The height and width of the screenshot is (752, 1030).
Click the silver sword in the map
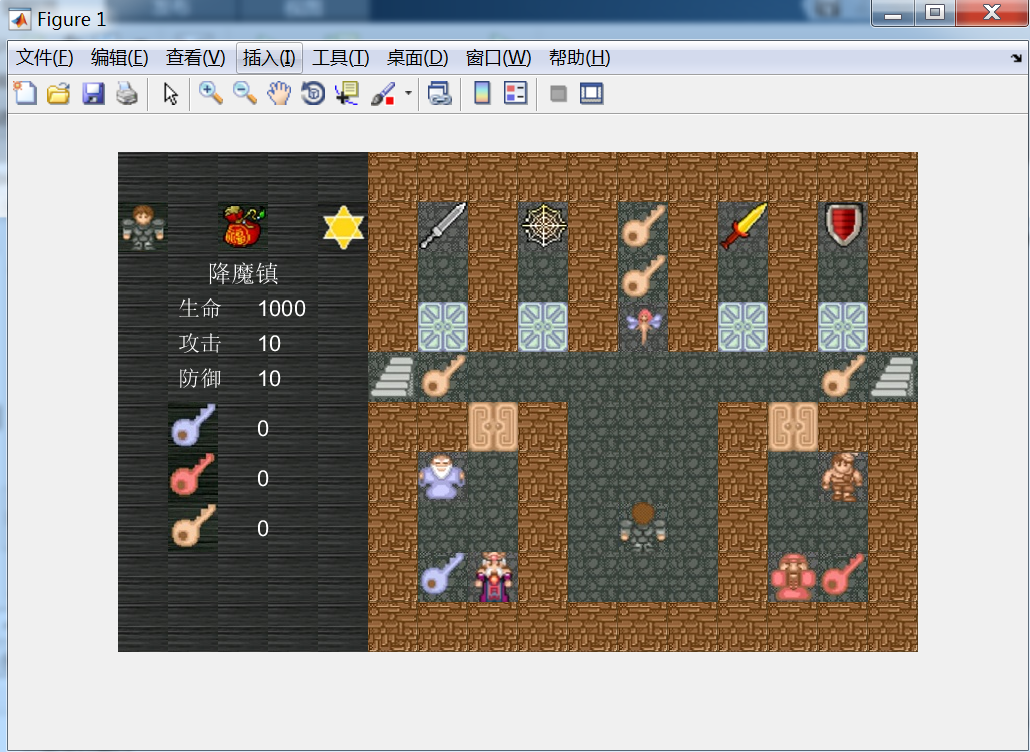click(443, 227)
